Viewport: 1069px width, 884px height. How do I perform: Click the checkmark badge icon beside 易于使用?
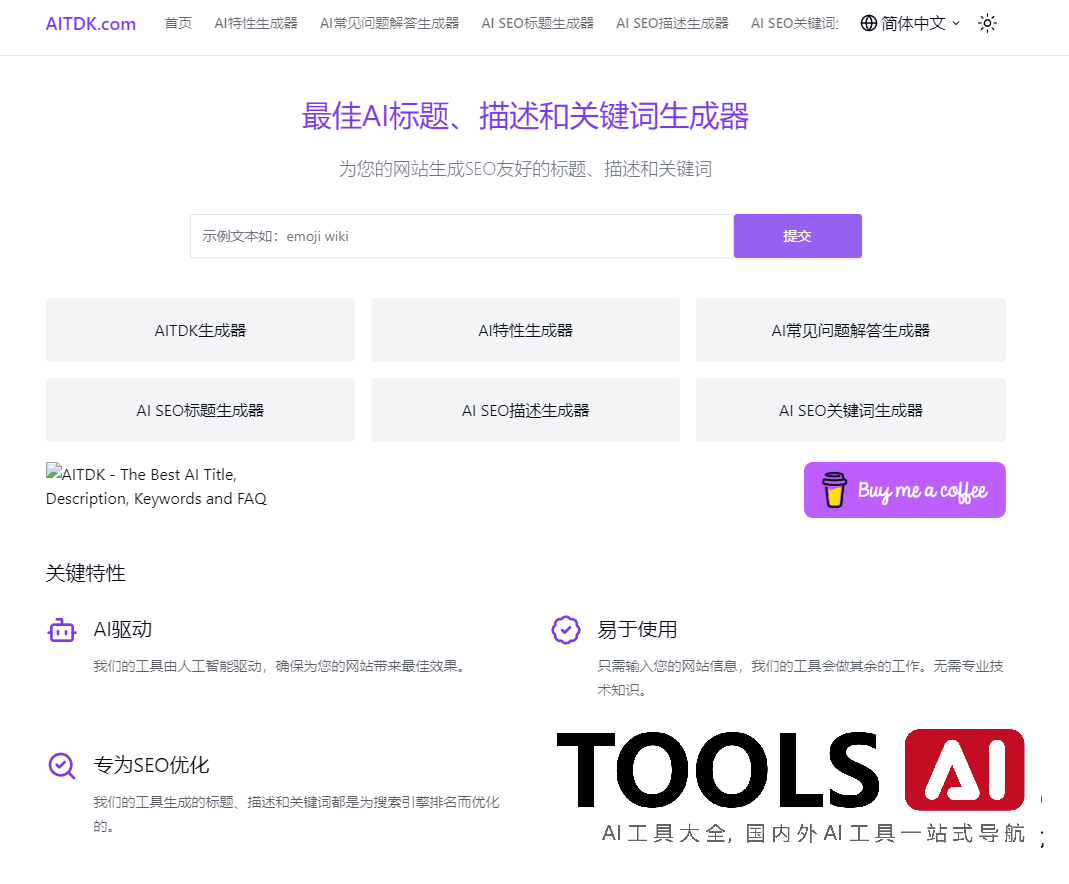point(566,630)
